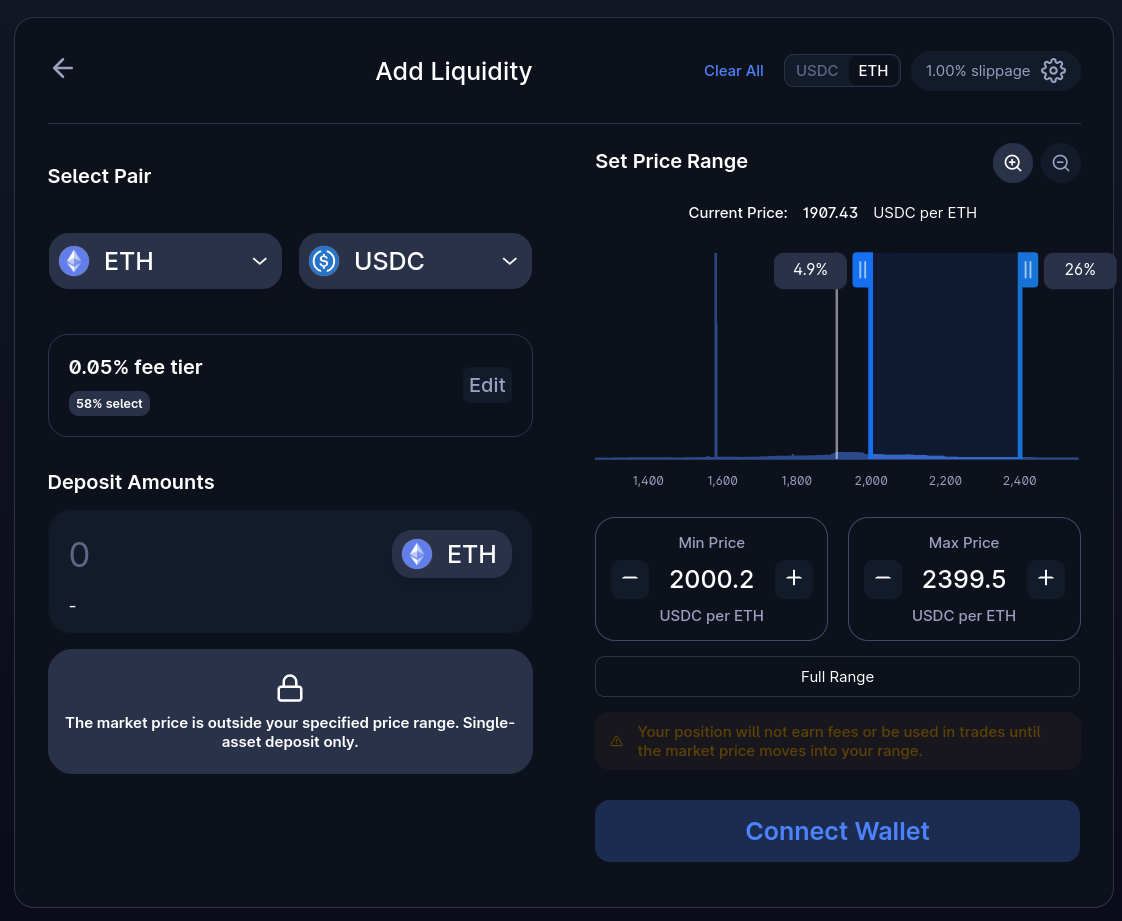
Task: Click the lock icon above the deposit warning
Action: (x=290, y=688)
